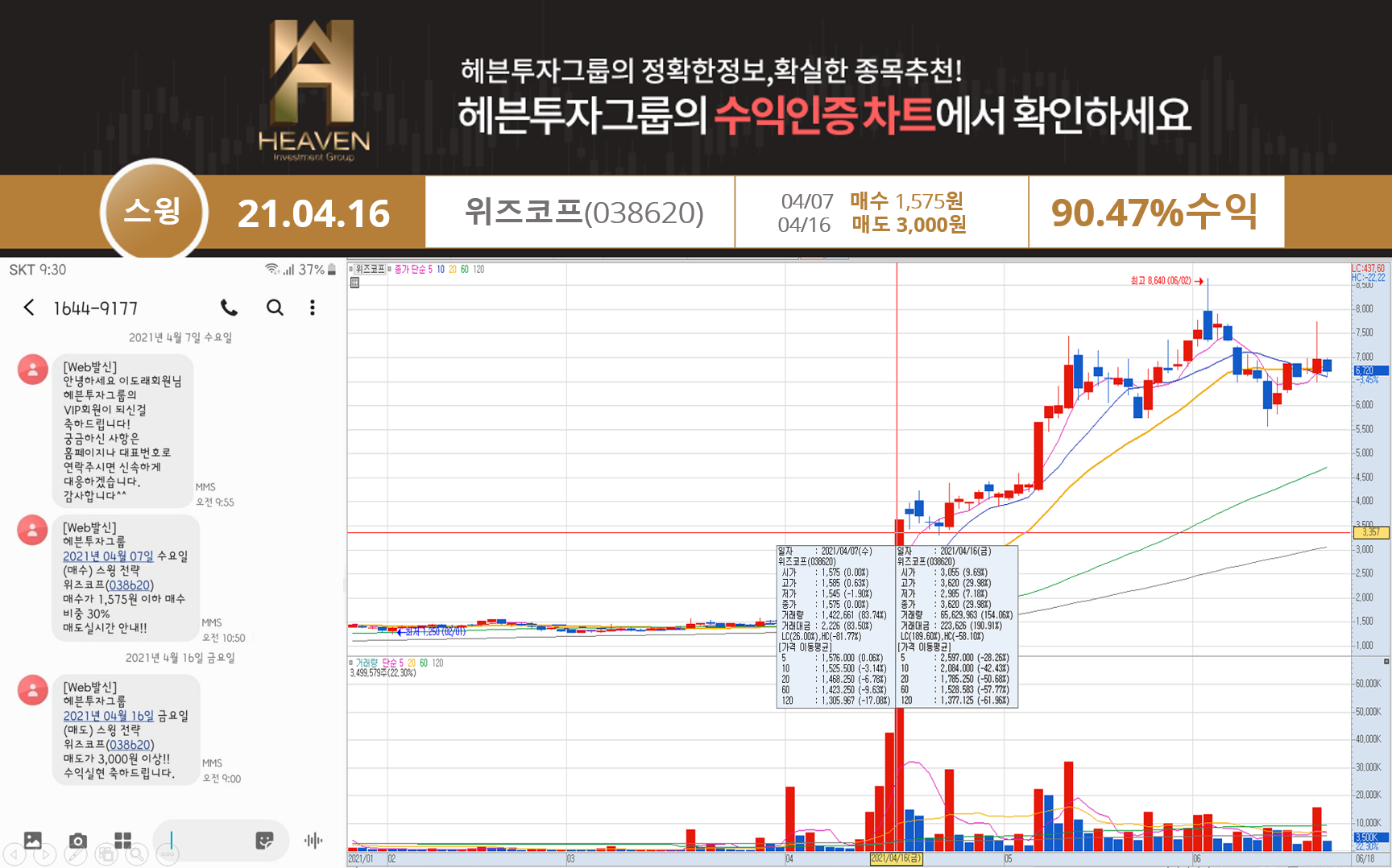Click the LC:437.60 indicator text
Viewport: 1392px width, 868px height.
pyautogui.click(x=1369, y=269)
